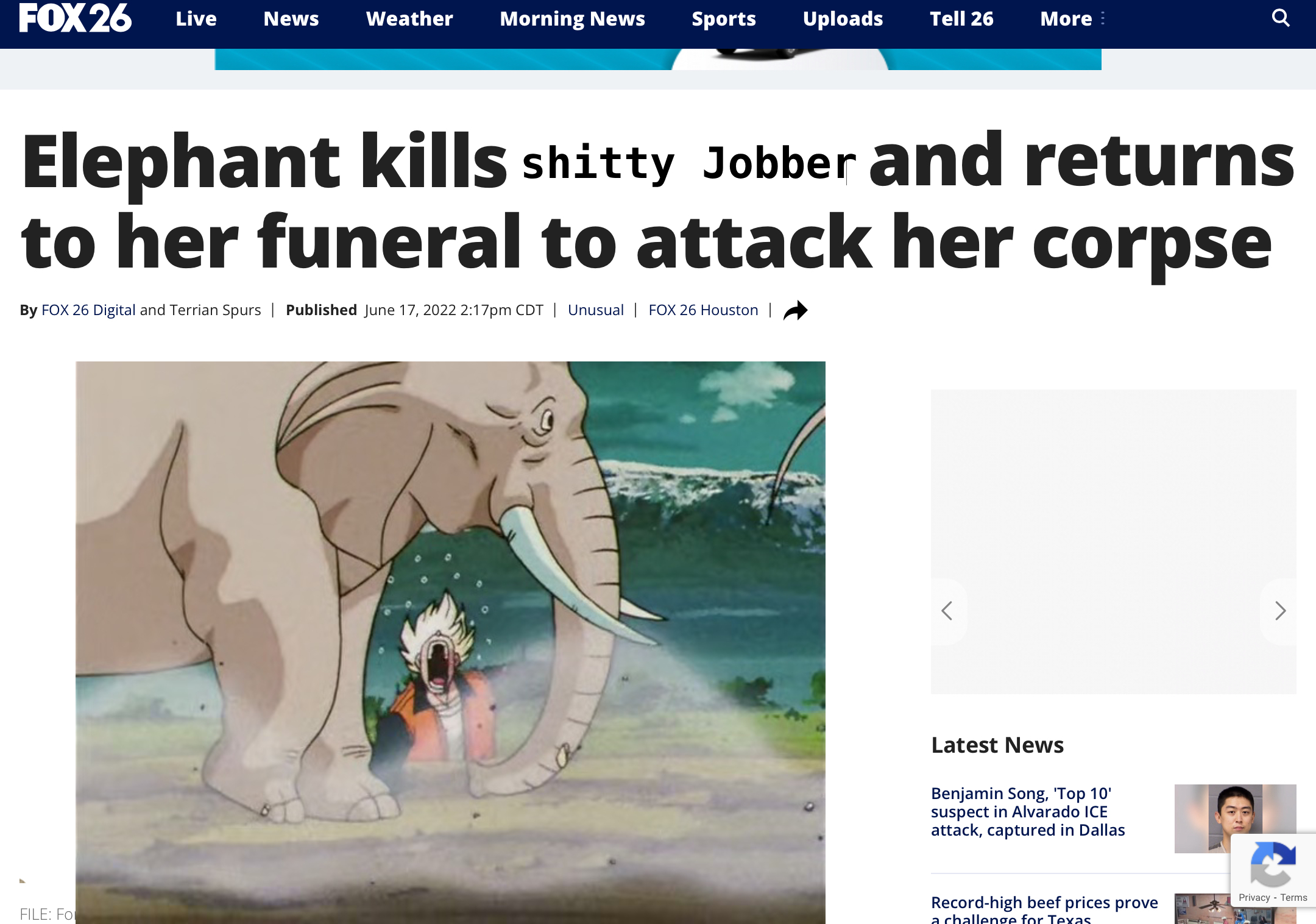The height and width of the screenshot is (924, 1316).
Task: Click the Benjamin Song mugshot thumbnail
Action: [x=1235, y=818]
